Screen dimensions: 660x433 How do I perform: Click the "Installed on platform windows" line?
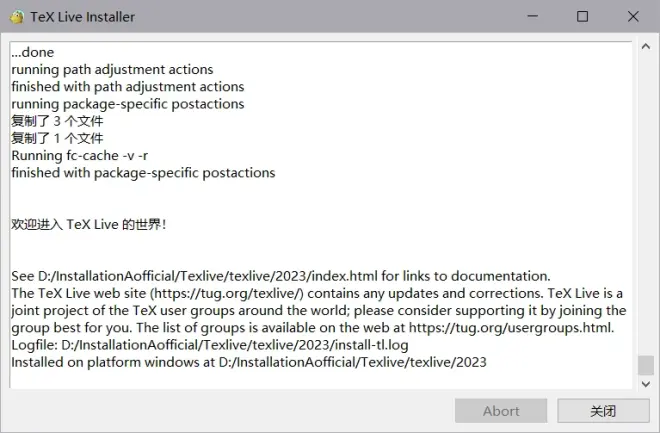point(249,362)
